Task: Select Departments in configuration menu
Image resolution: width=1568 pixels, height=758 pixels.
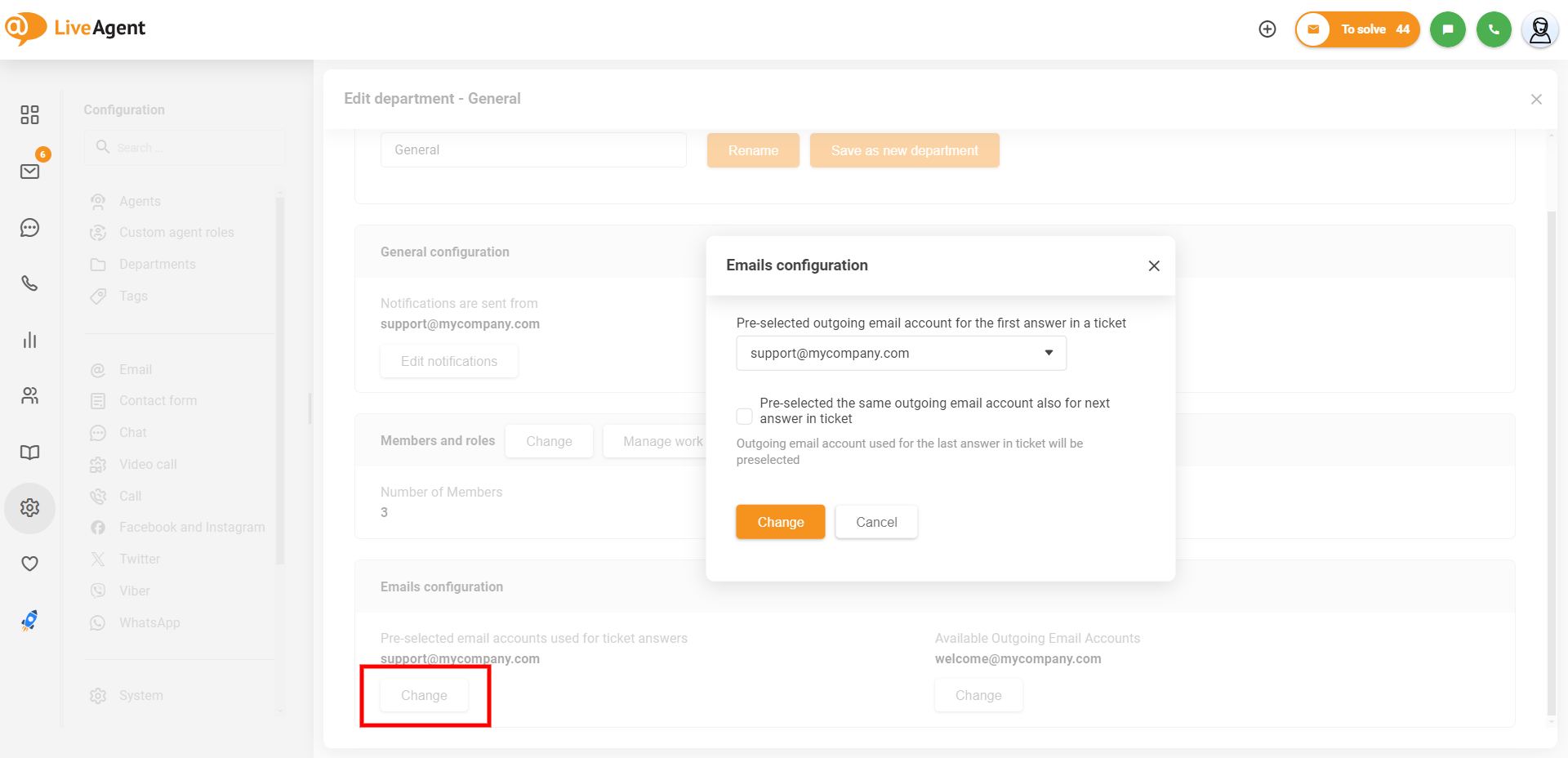Action: point(157,265)
